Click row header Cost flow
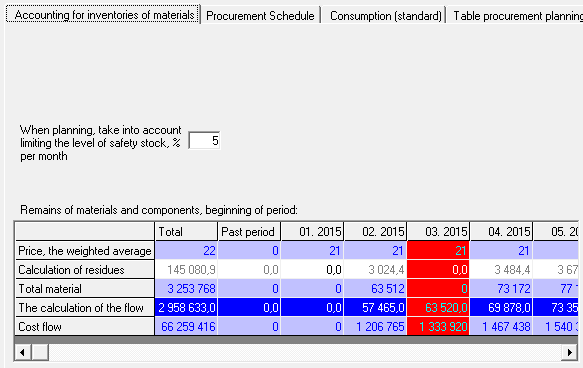This screenshot has height=368, width=583. (x=85, y=326)
